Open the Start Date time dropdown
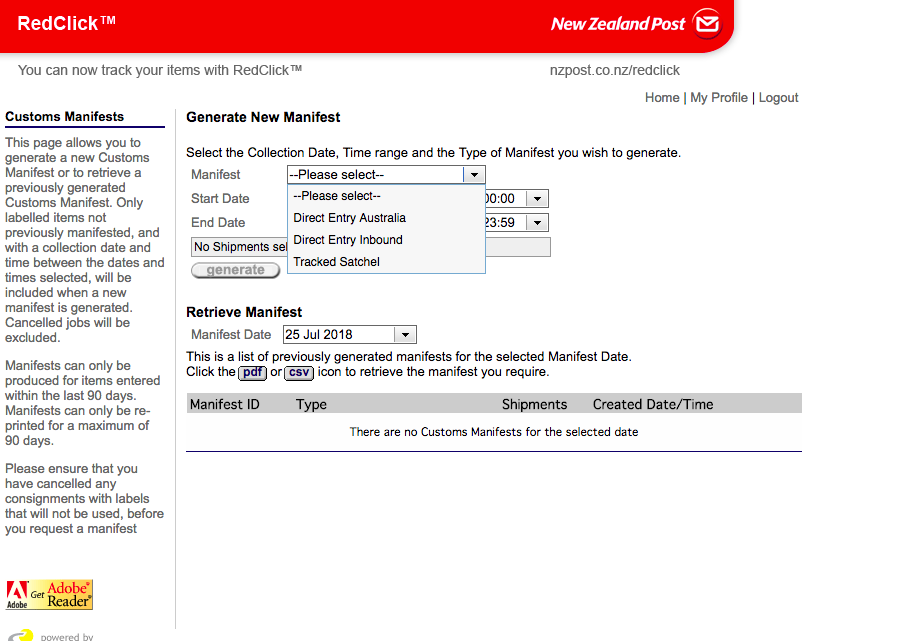908x641 pixels. pyautogui.click(x=537, y=199)
